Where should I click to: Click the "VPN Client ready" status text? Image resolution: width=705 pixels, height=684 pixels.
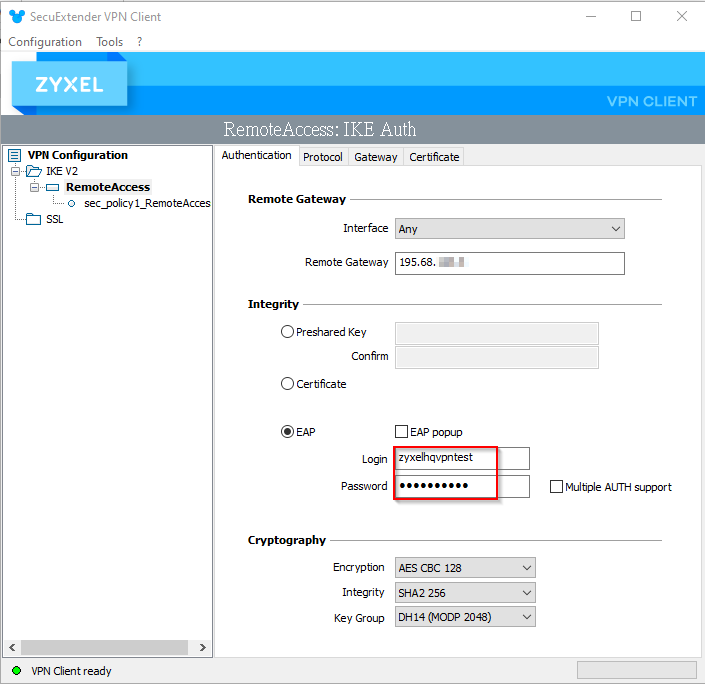(71, 671)
